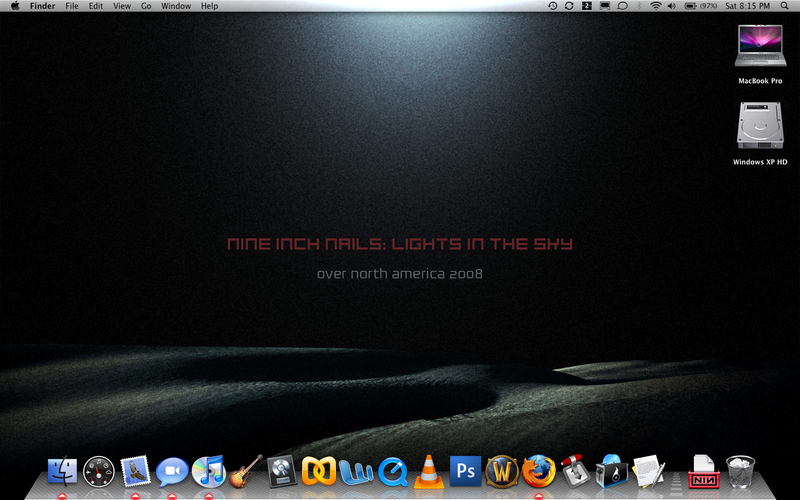
Task: Launch the black toaster app icon
Action: coord(612,471)
